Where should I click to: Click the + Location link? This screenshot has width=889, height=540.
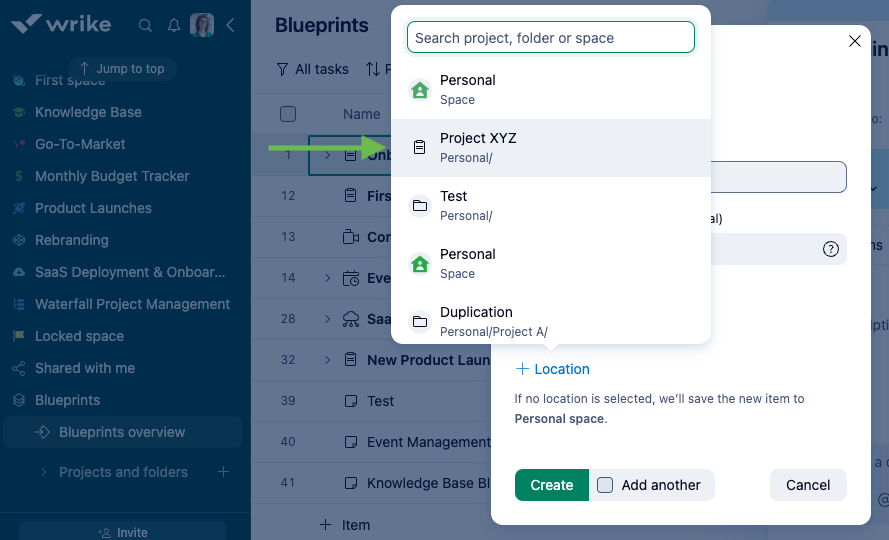click(x=553, y=369)
